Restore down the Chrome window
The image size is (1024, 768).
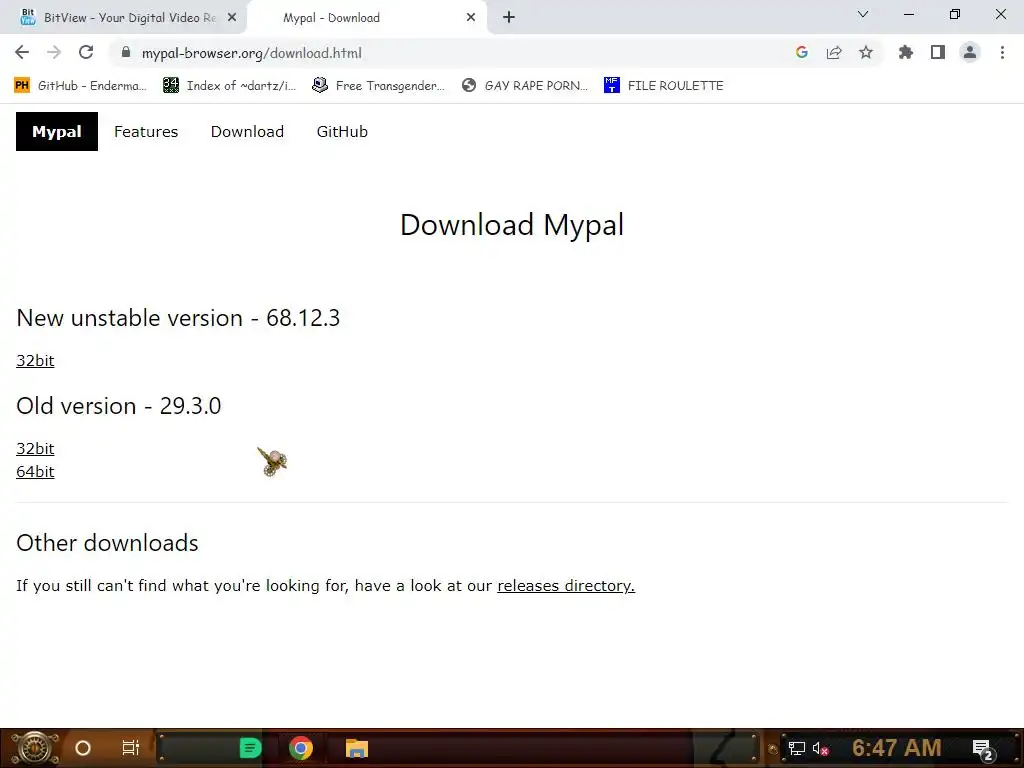[x=955, y=14]
